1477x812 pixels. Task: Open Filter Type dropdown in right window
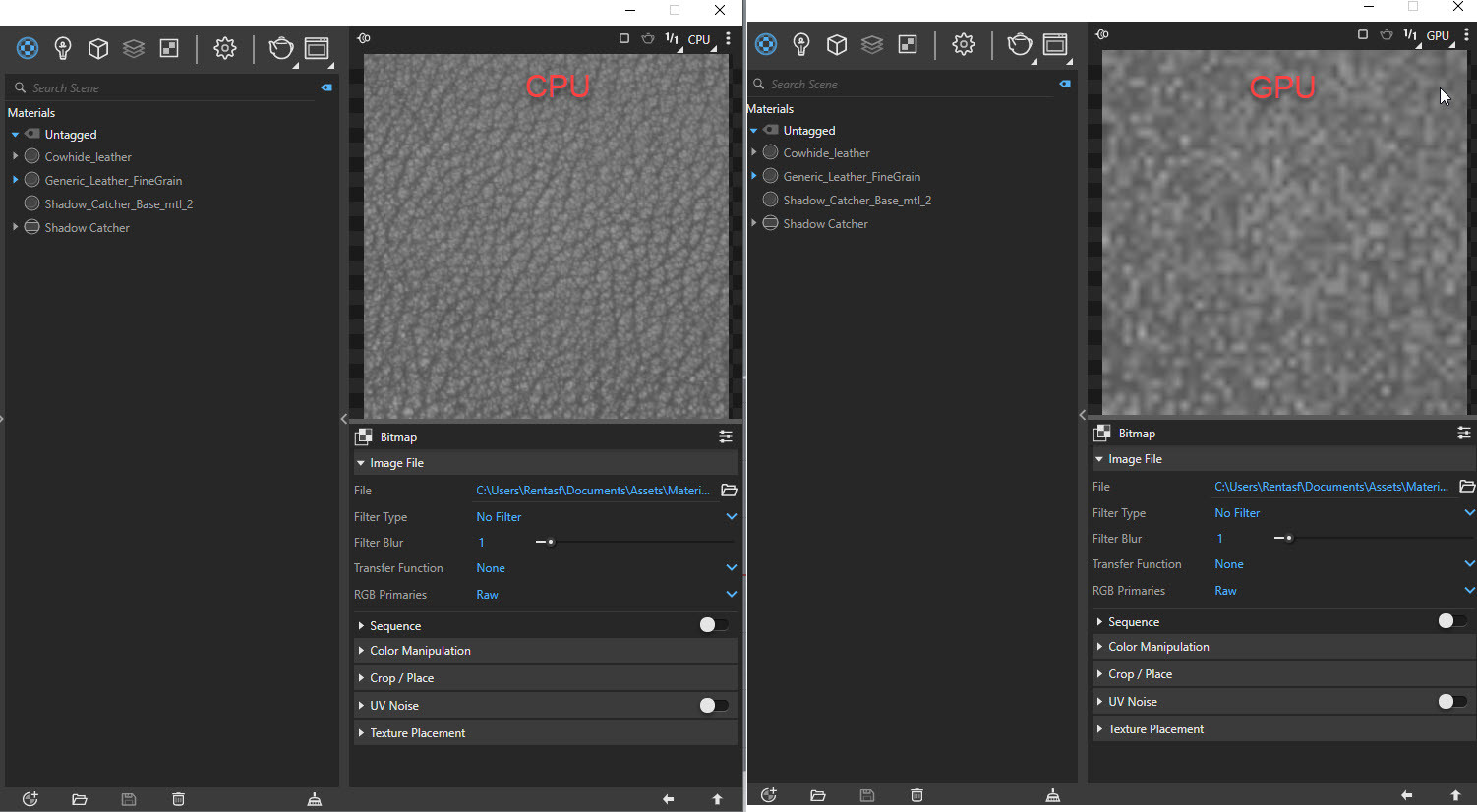point(1344,512)
